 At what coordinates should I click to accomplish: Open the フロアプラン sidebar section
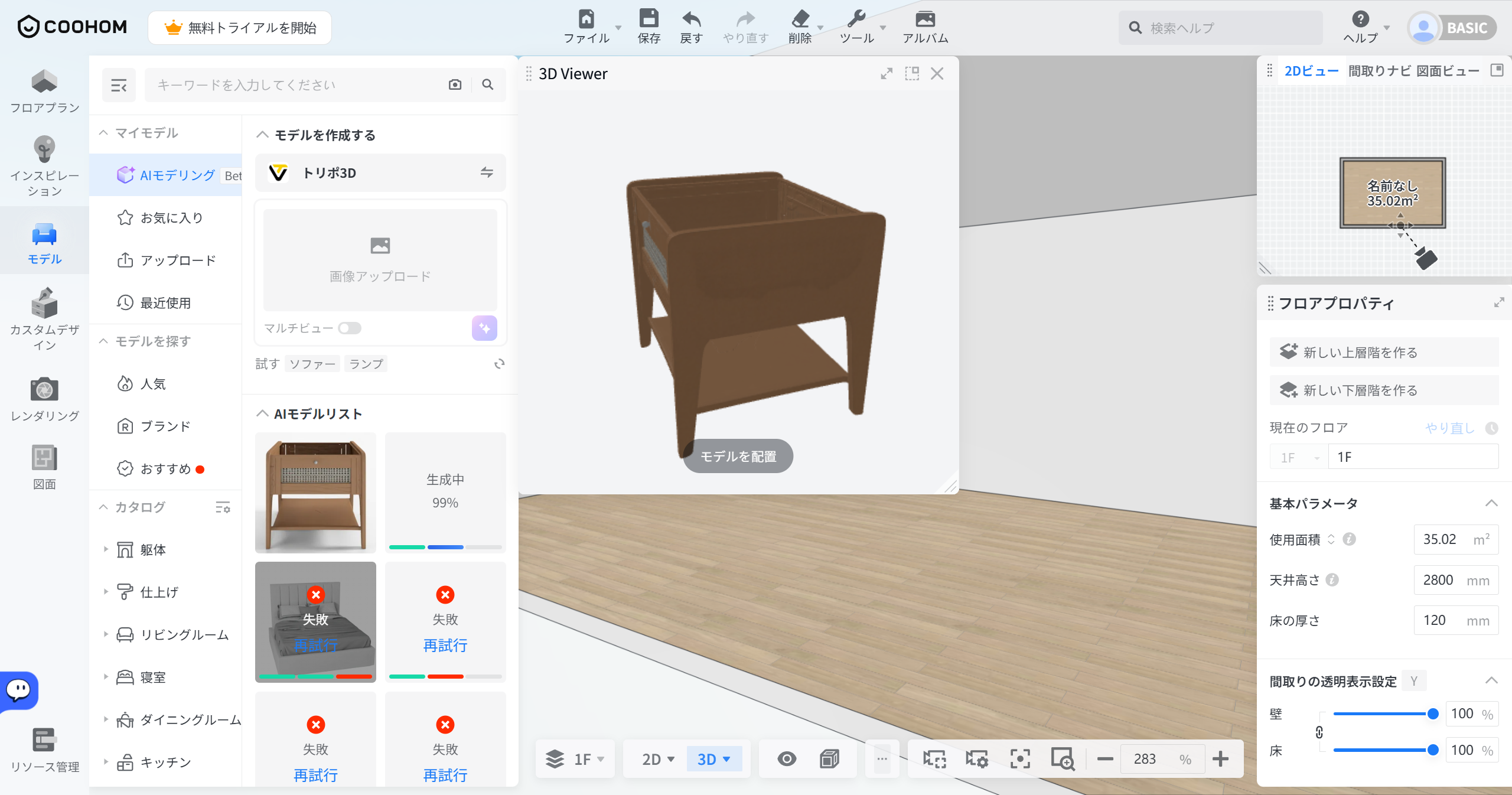pos(44,92)
